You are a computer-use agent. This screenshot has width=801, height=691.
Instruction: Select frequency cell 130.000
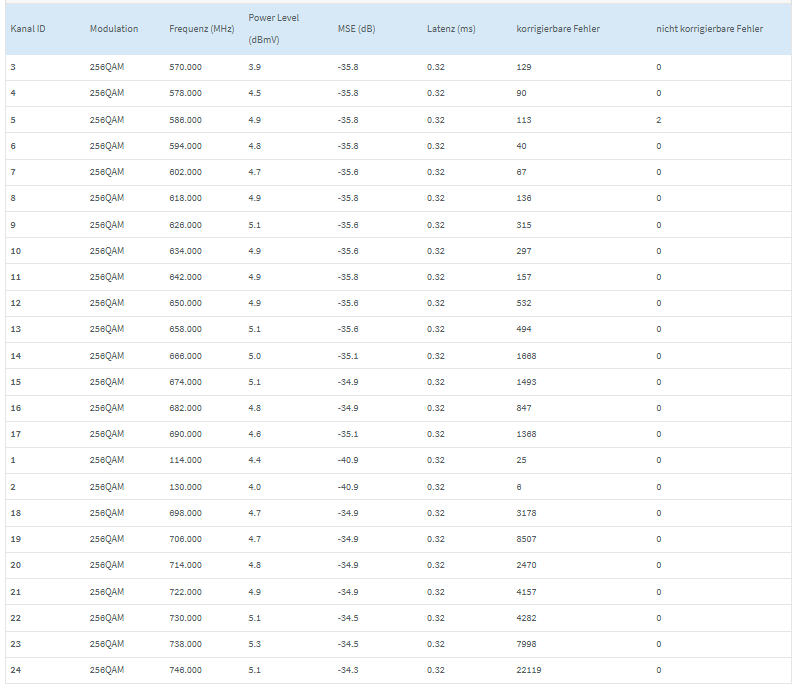click(185, 487)
